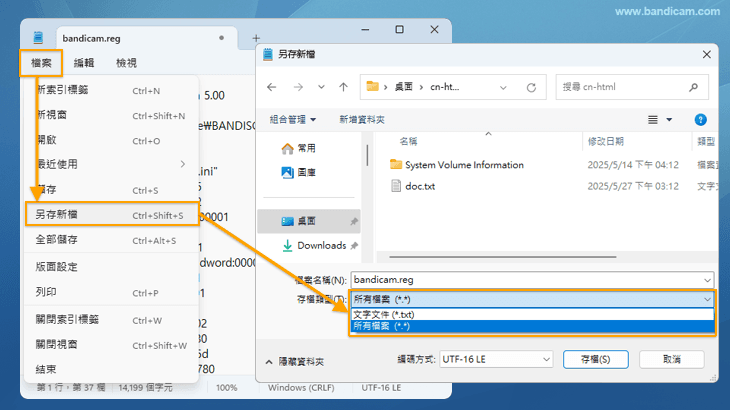Choose 全部儲存 menu item
730x410 pixels.
(112, 240)
